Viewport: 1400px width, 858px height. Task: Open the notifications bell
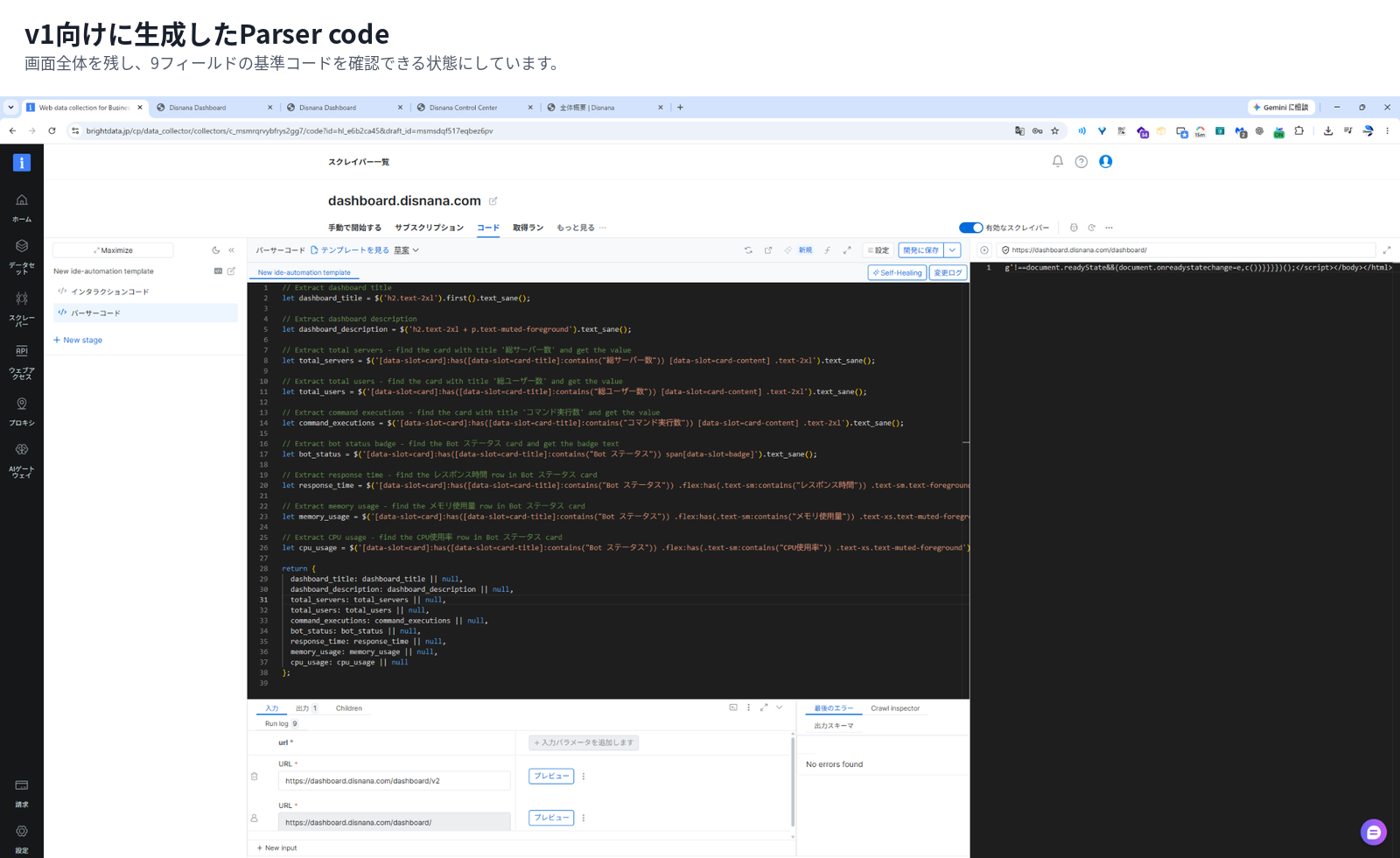pyautogui.click(x=1057, y=161)
